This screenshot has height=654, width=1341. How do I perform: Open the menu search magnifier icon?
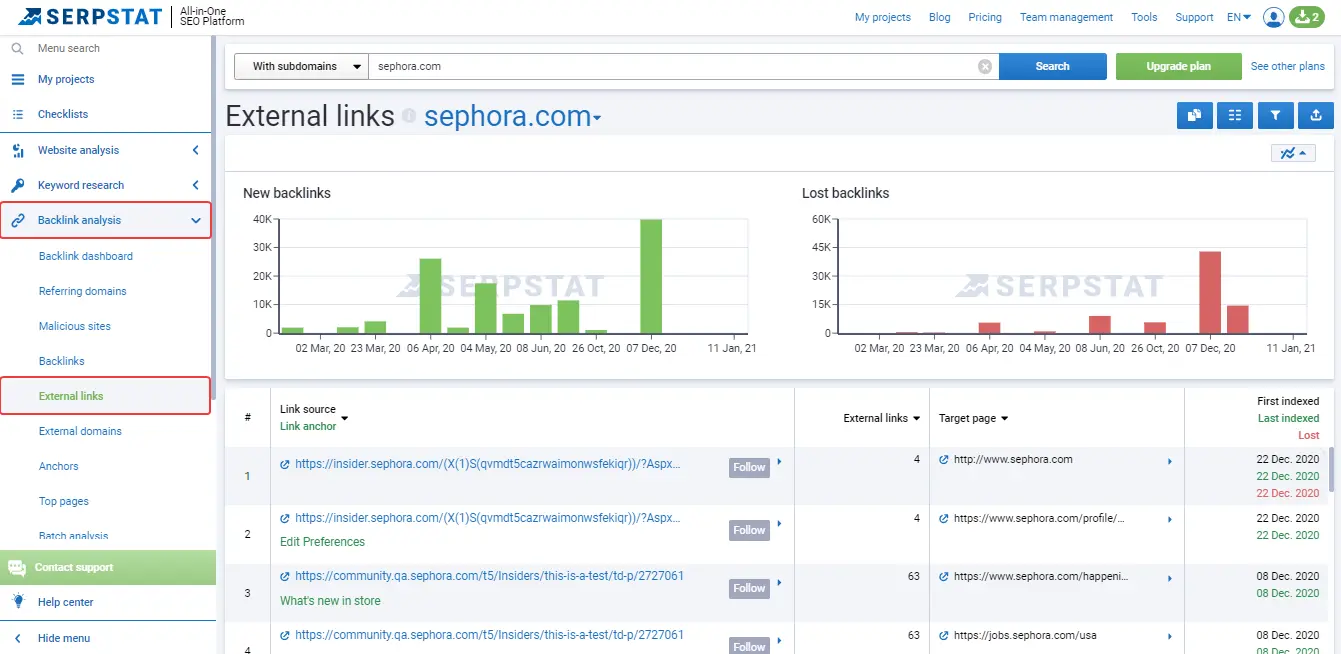[x=16, y=48]
